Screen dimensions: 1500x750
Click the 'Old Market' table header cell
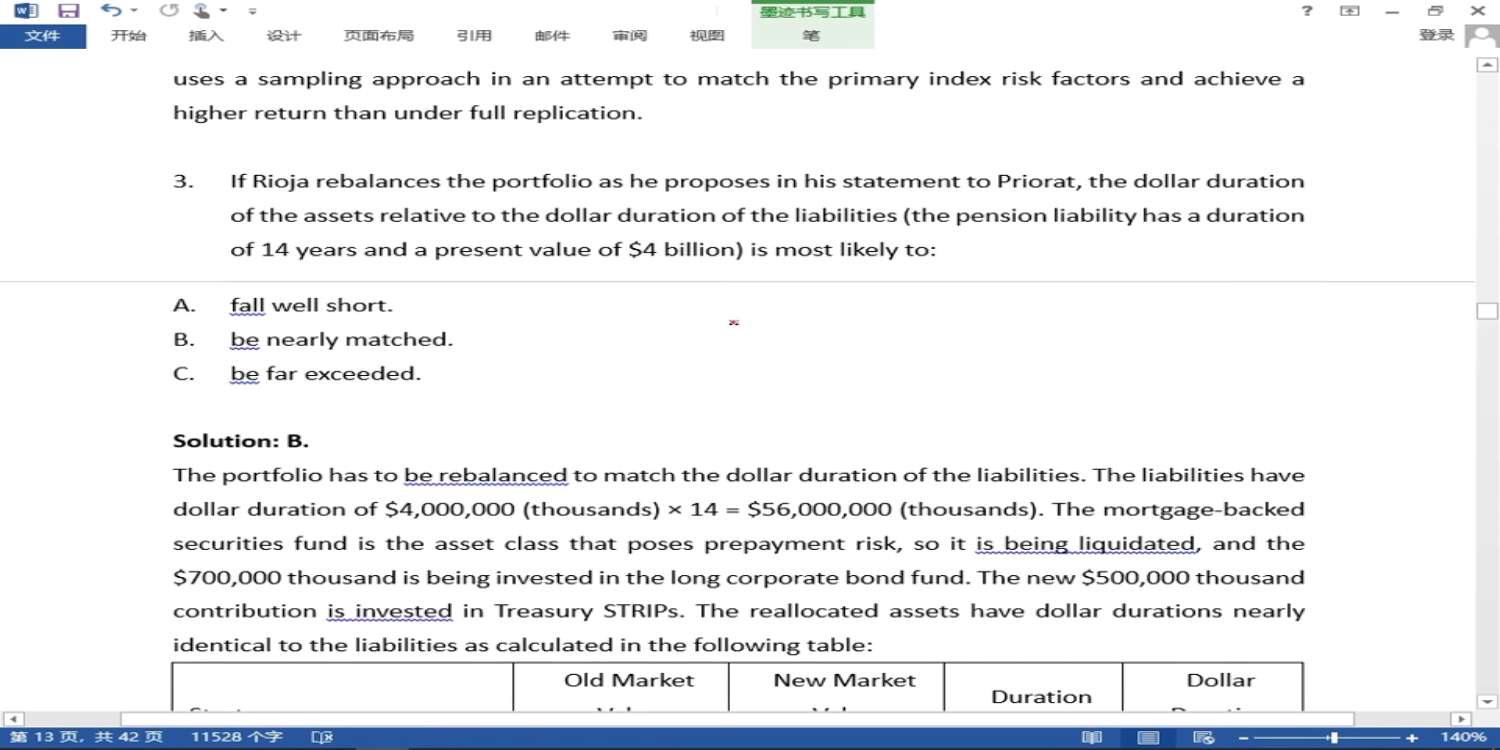629,680
